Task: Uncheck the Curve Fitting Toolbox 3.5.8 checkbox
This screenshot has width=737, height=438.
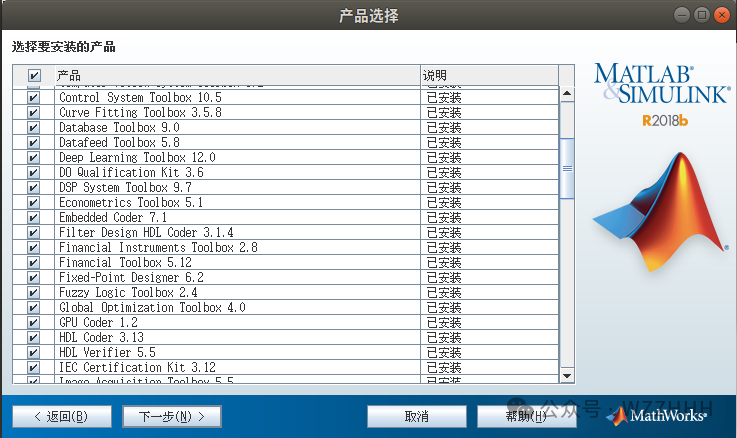Action: point(33,112)
